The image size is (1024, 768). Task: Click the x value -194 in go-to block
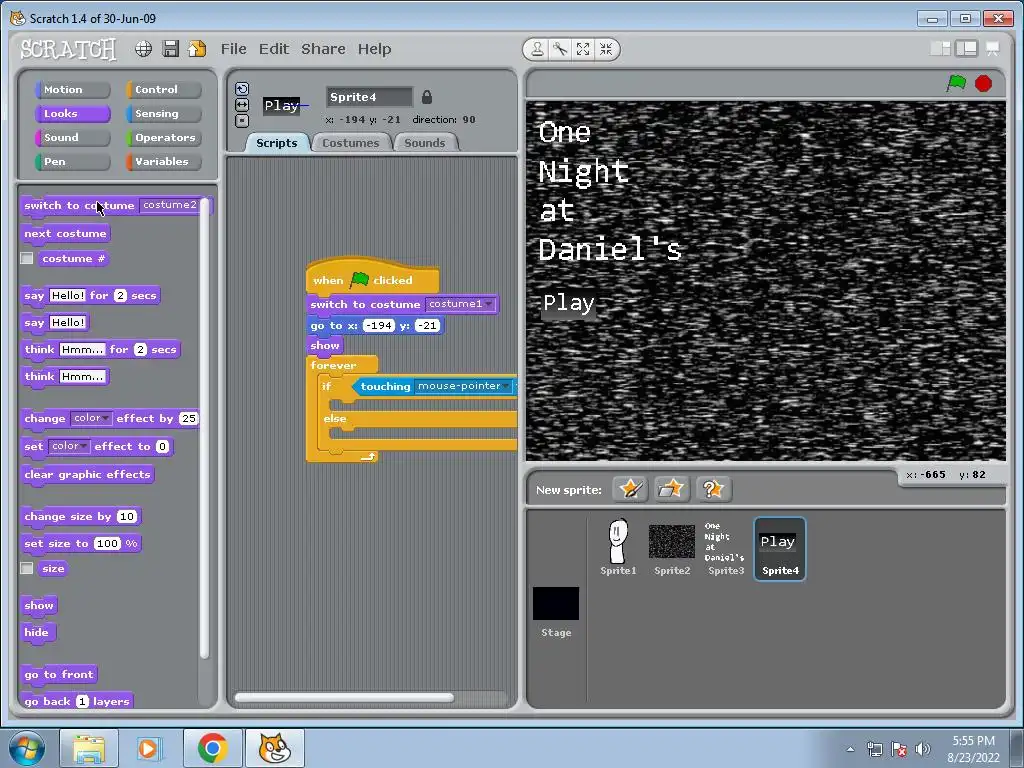click(x=379, y=325)
